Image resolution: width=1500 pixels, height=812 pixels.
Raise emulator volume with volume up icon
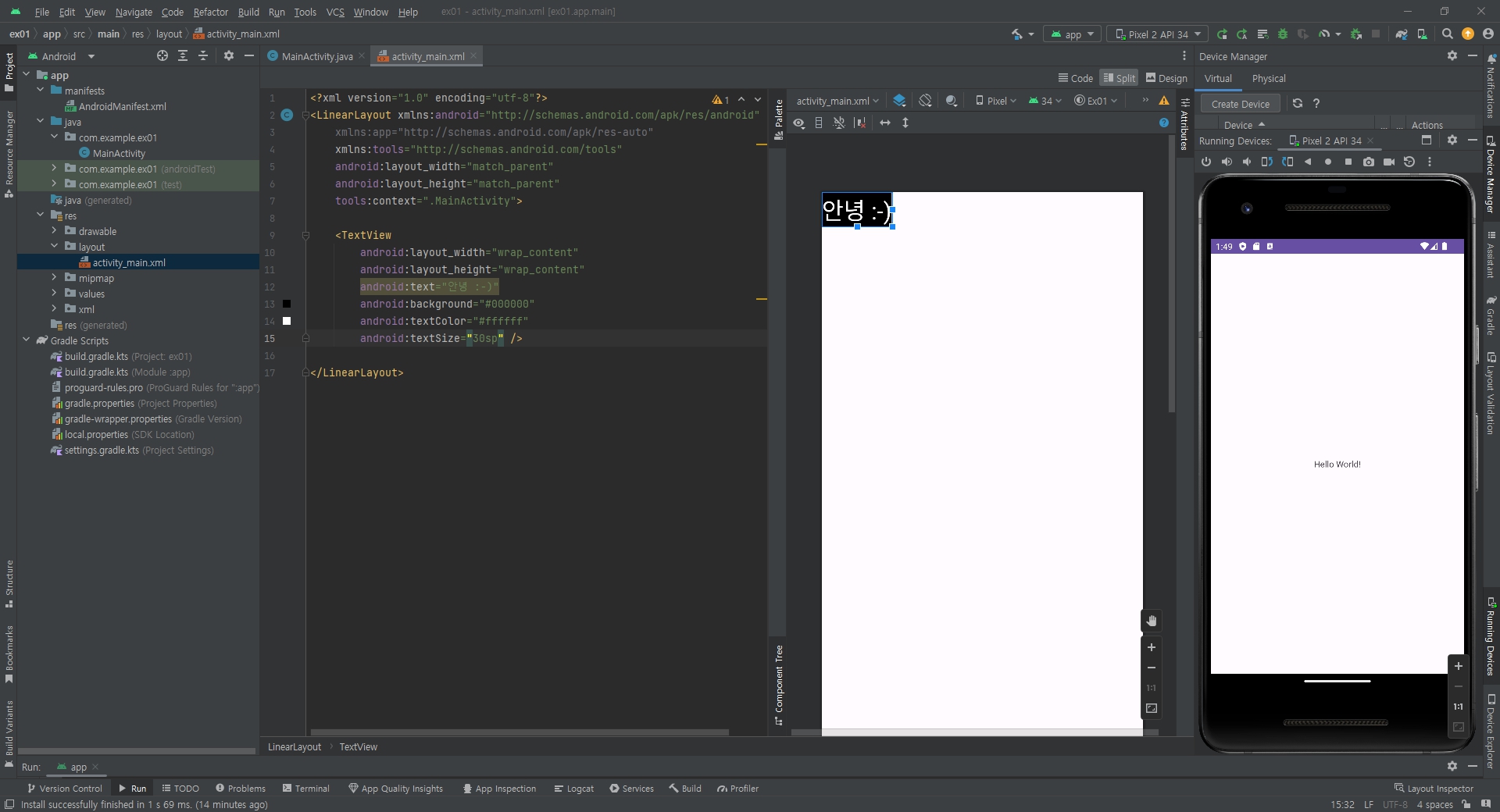pos(1227,162)
